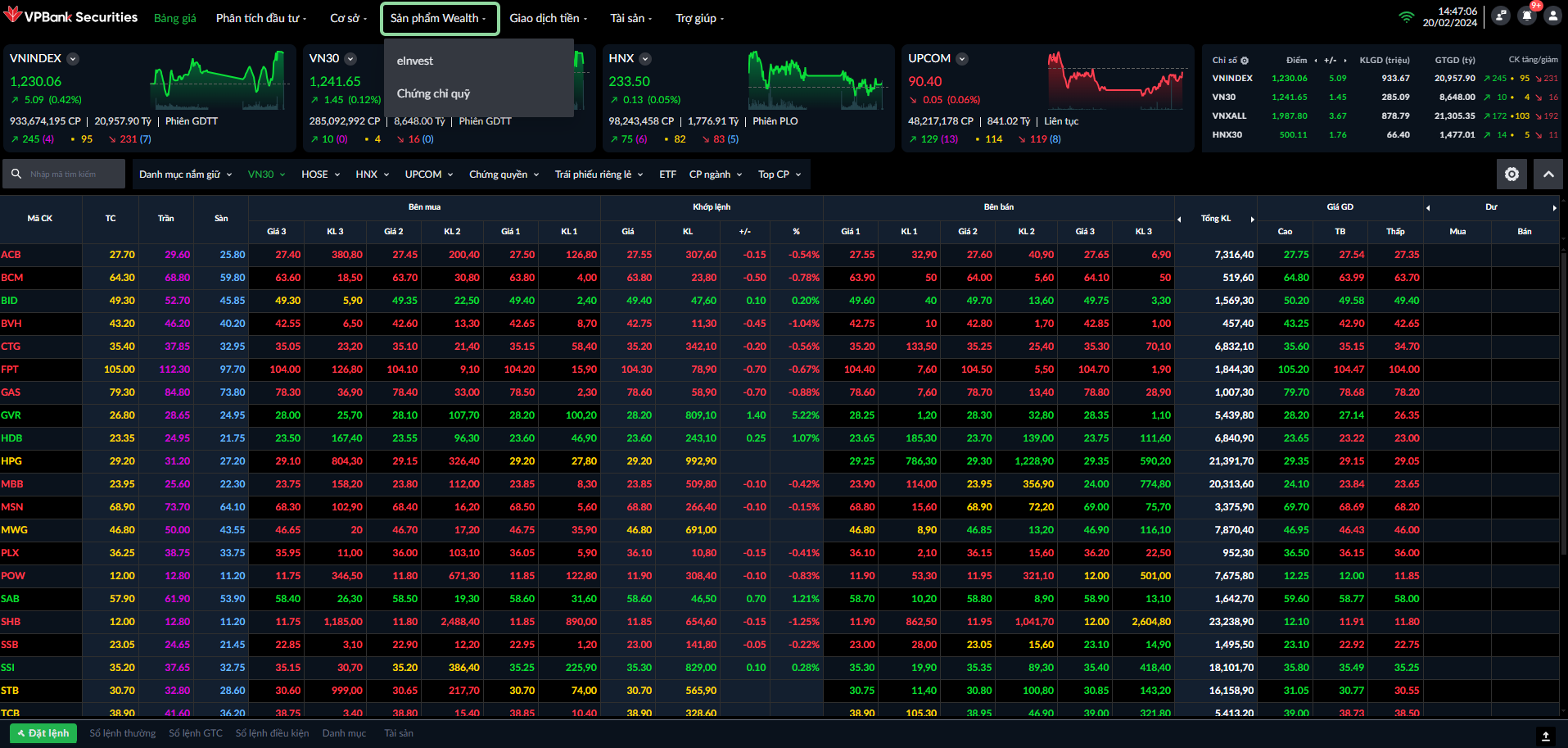1568x748 pixels.
Task: Click the stock code search field
Action: (x=74, y=174)
